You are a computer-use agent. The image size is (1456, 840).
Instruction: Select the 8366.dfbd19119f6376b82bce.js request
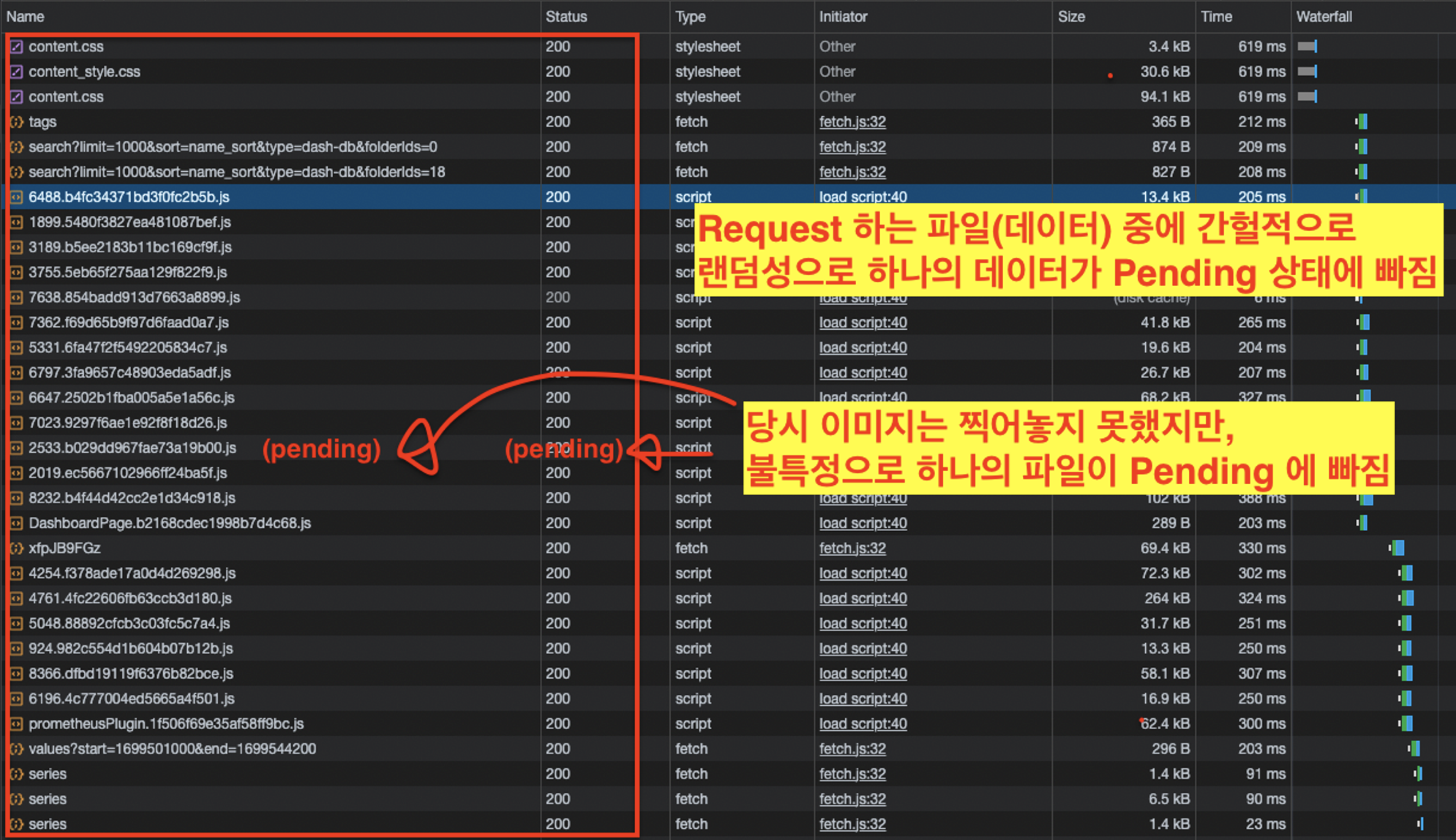point(131,673)
